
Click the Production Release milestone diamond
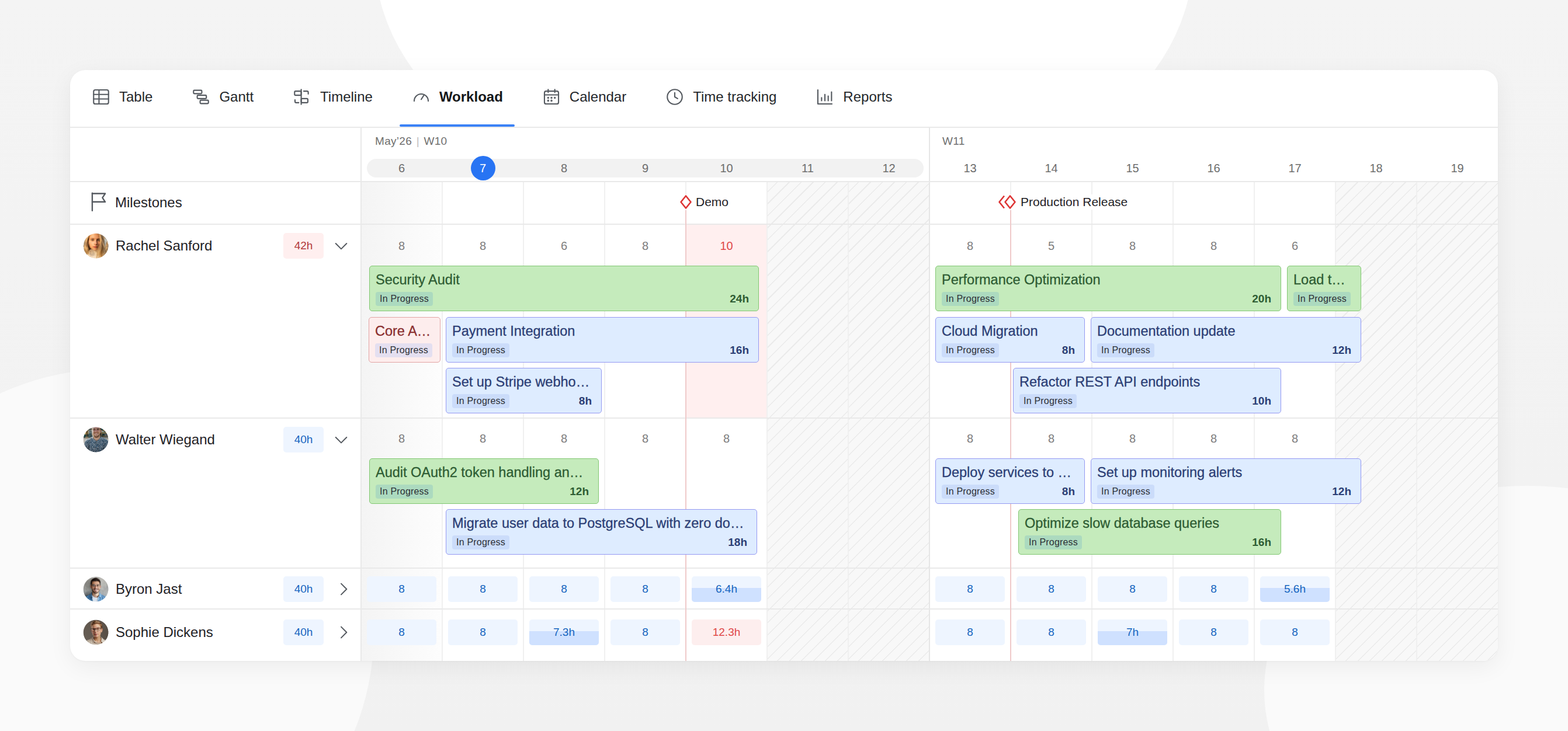1007,202
